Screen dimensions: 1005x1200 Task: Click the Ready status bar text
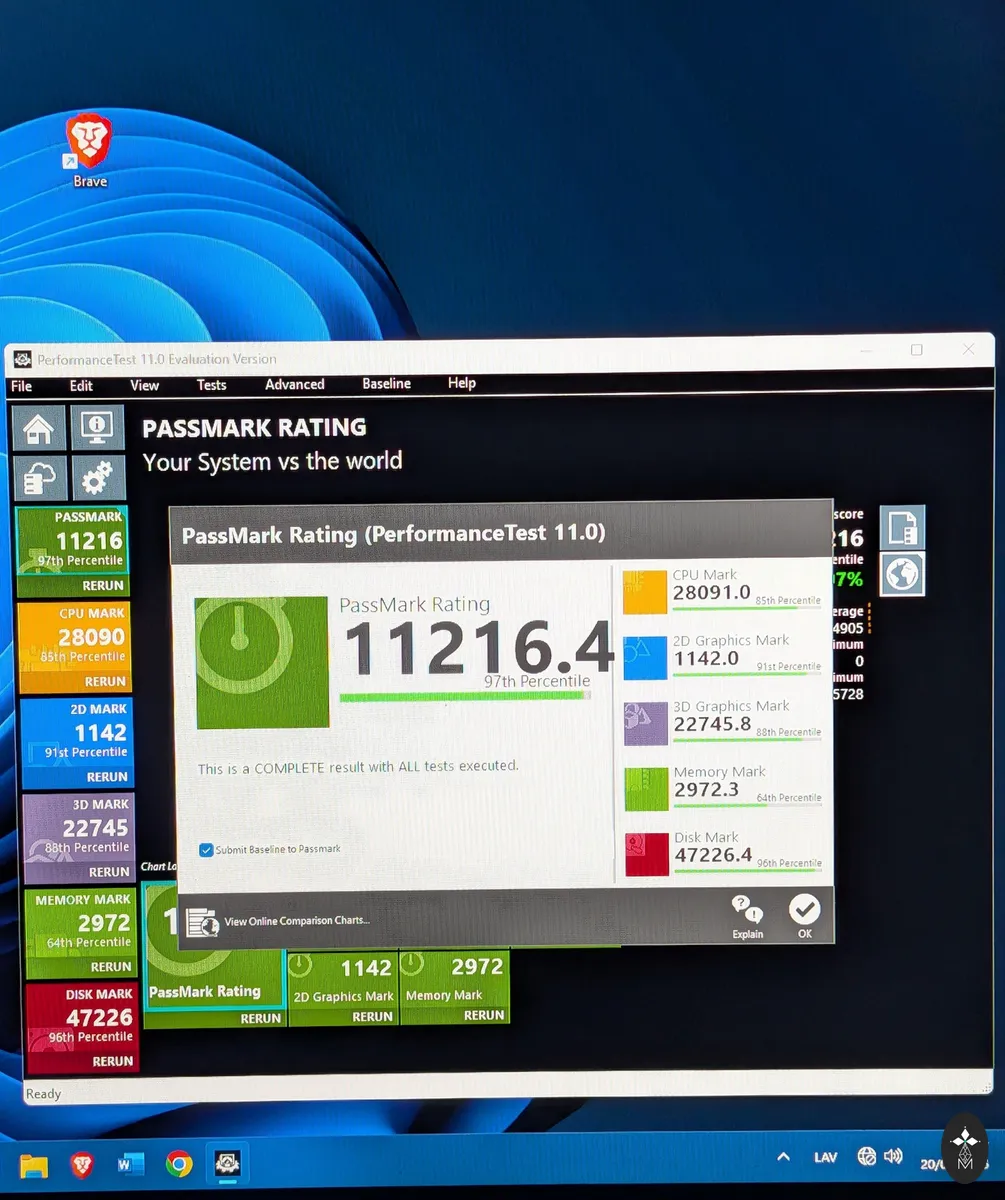coord(43,1094)
